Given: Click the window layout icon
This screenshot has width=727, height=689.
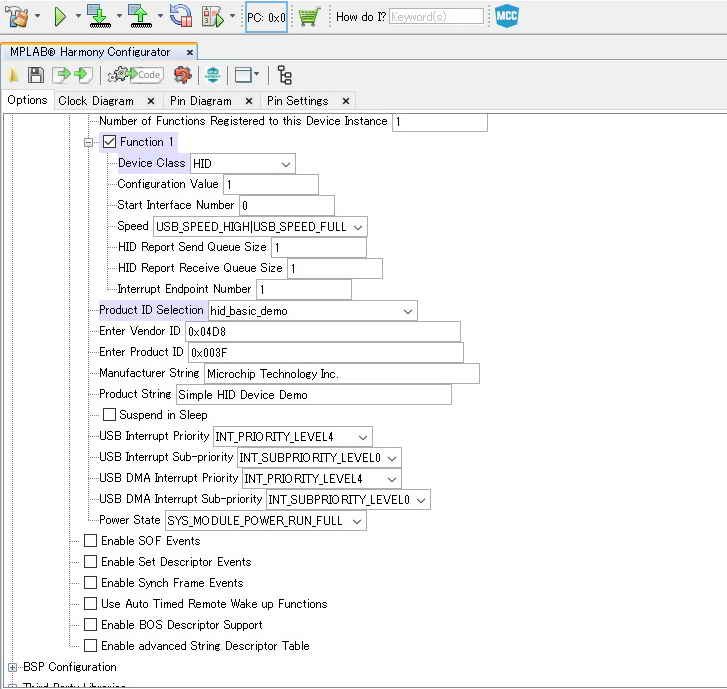Looking at the screenshot, I should 243,75.
